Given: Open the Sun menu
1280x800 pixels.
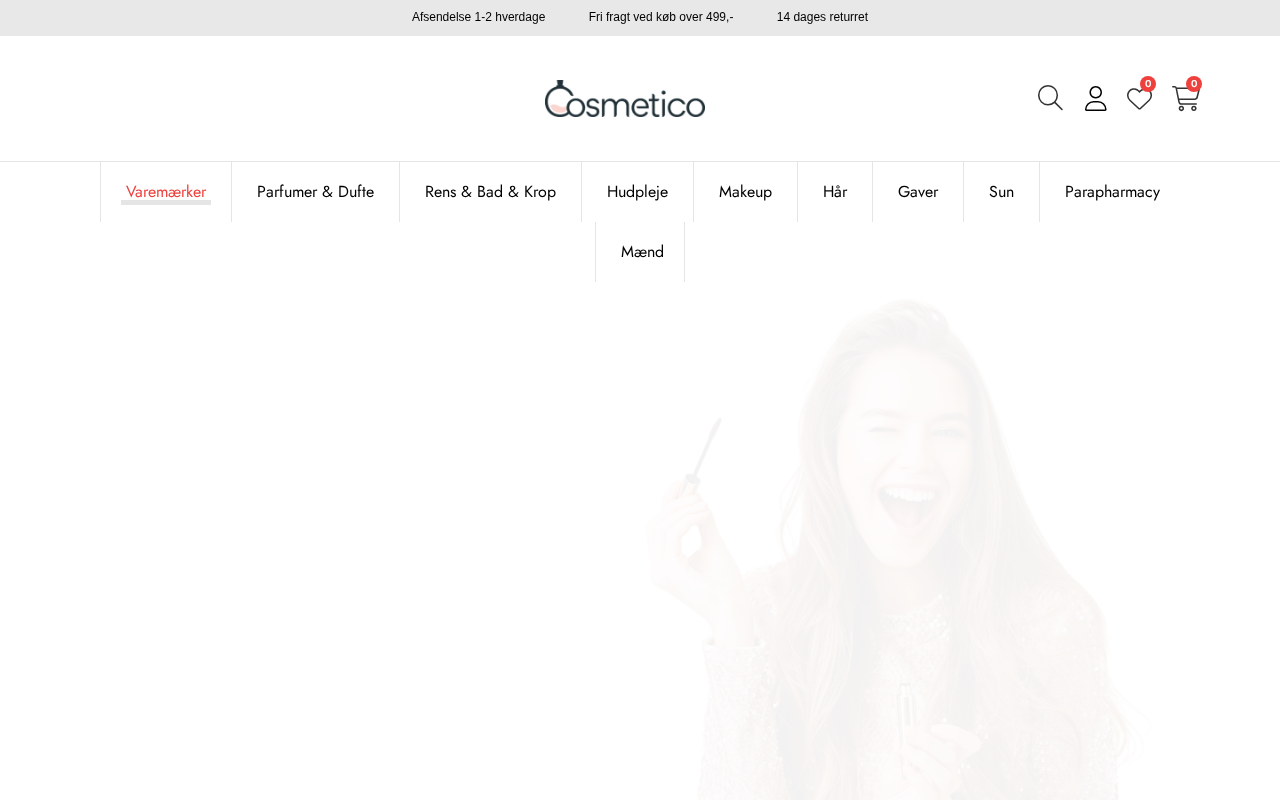Looking at the screenshot, I should [1001, 192].
